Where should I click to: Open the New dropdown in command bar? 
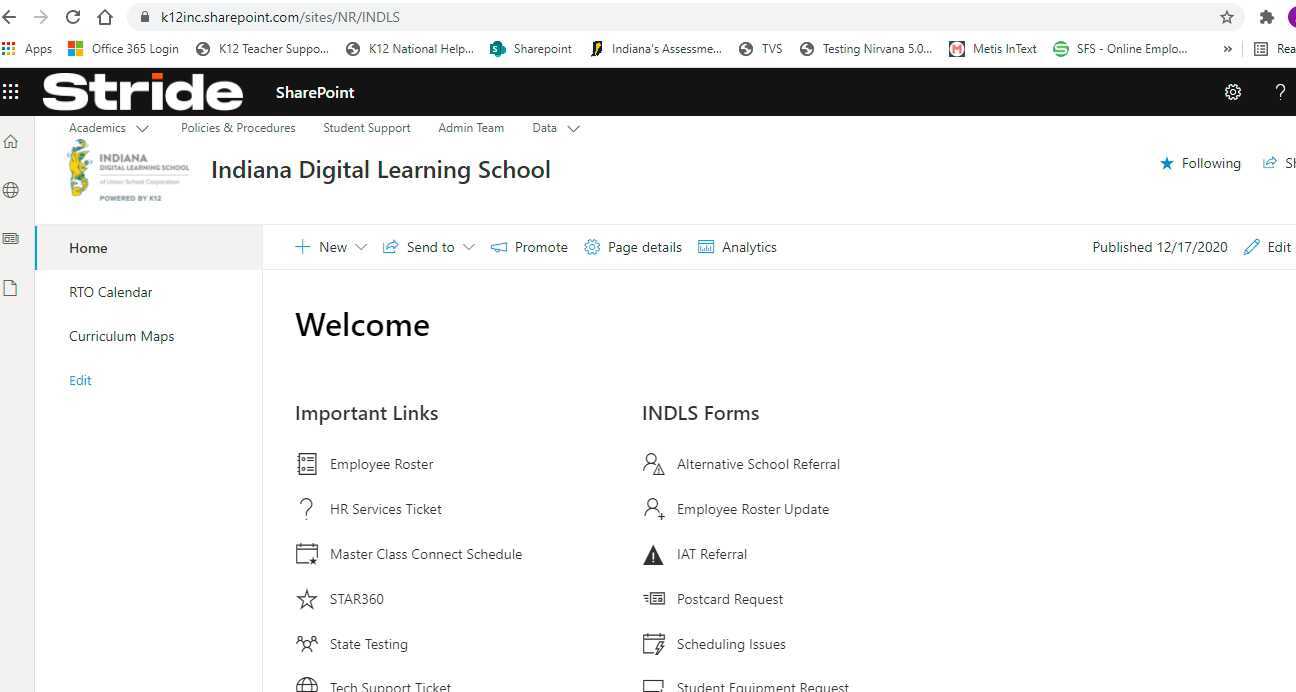click(331, 247)
